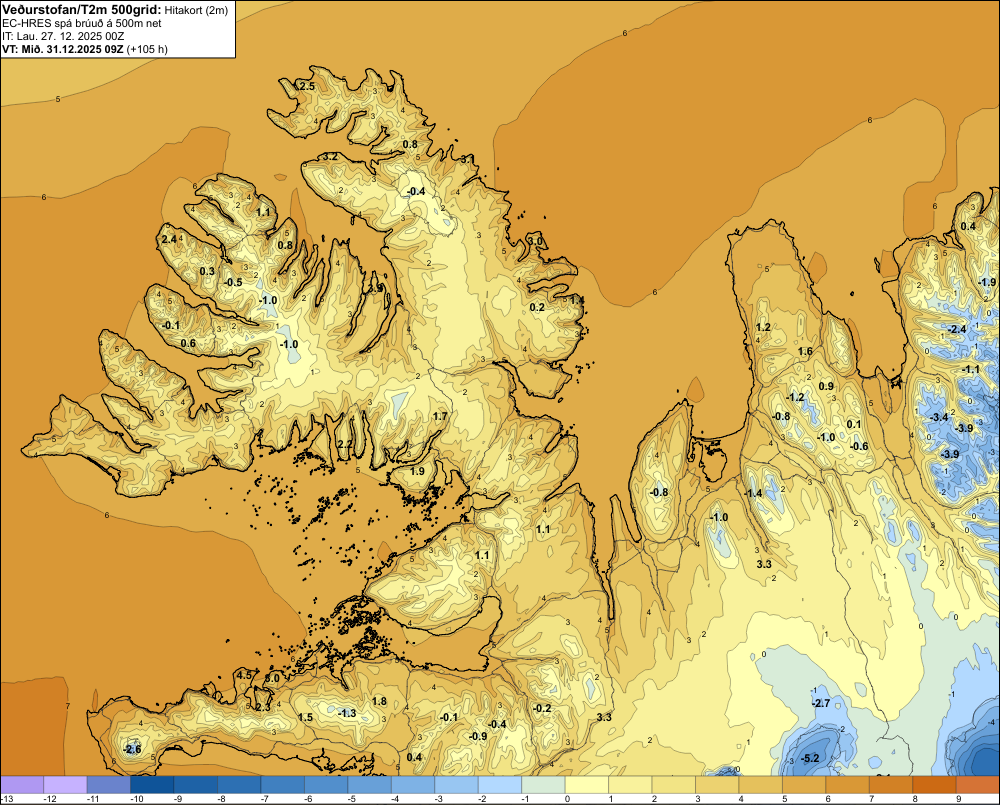
Task: Click the 'VT: Mið. 31.12.2025 09Z' valid time
Action: [x=62, y=49]
